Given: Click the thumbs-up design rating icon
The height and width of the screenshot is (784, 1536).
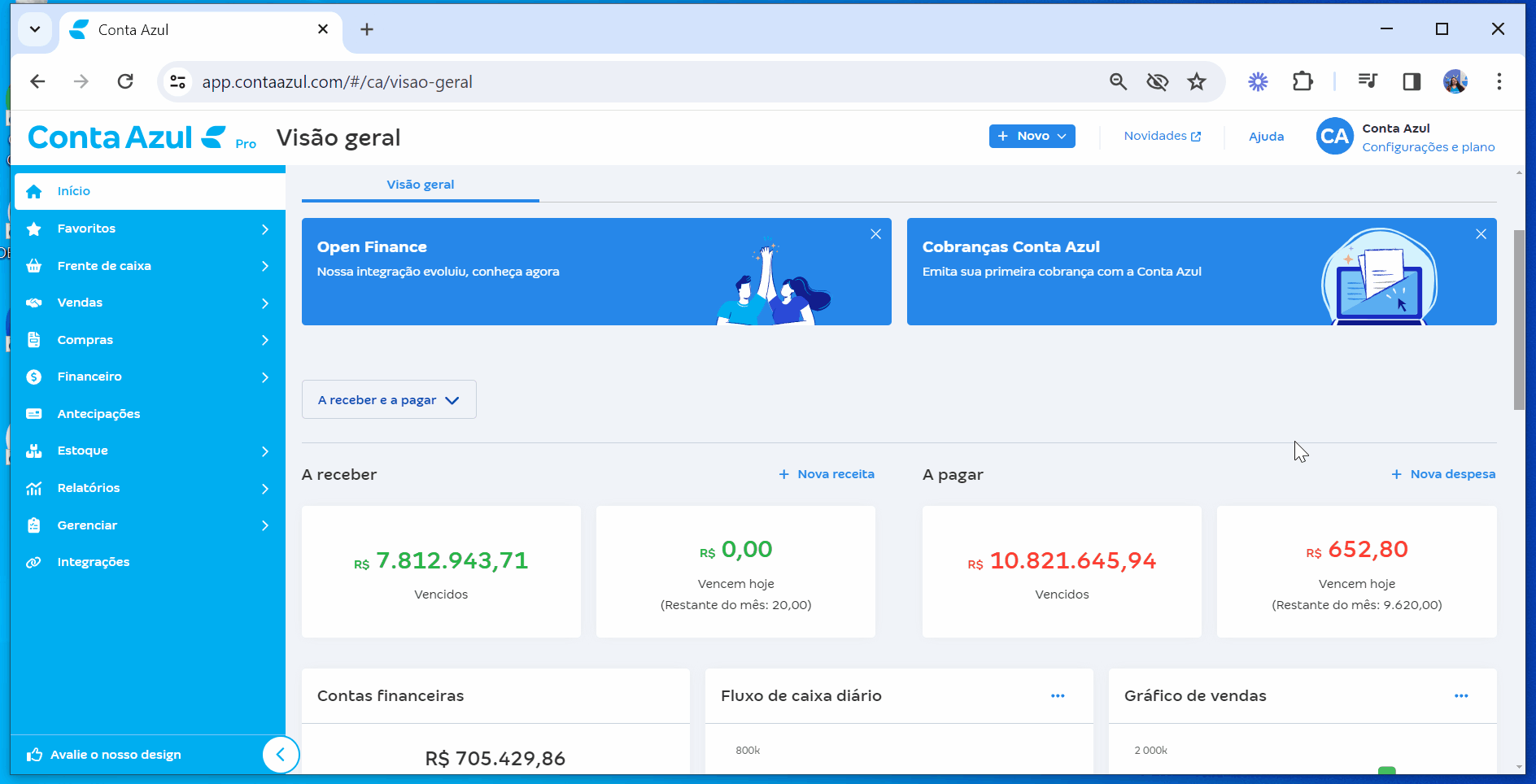Looking at the screenshot, I should pos(34,755).
